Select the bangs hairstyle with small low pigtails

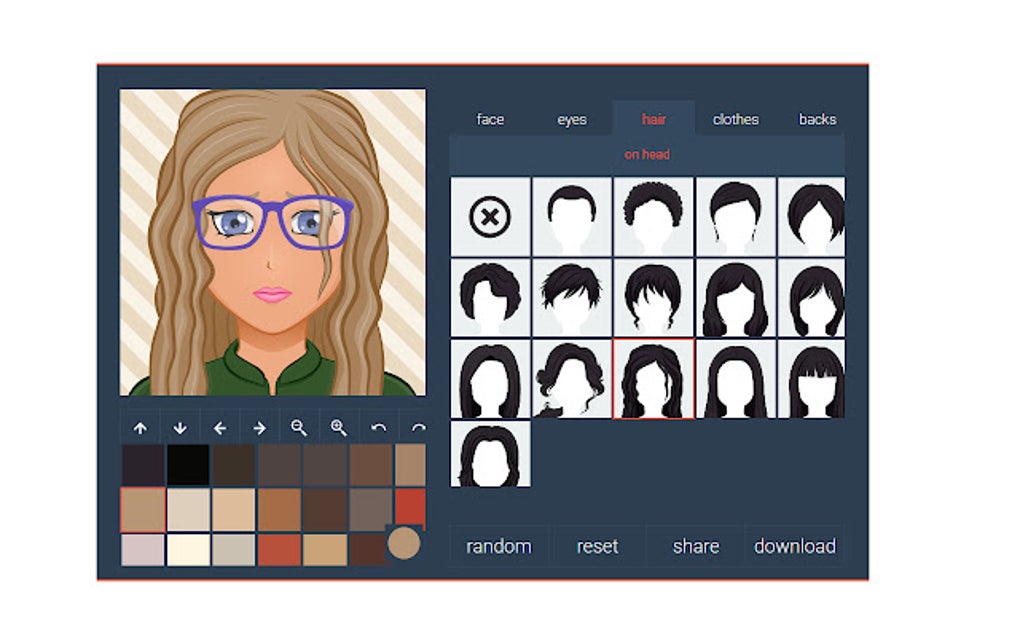653,297
